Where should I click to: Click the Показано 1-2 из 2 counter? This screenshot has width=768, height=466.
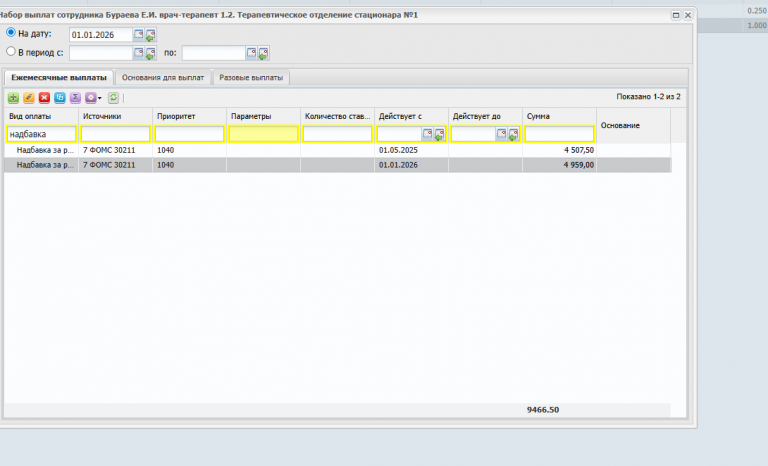(648, 97)
